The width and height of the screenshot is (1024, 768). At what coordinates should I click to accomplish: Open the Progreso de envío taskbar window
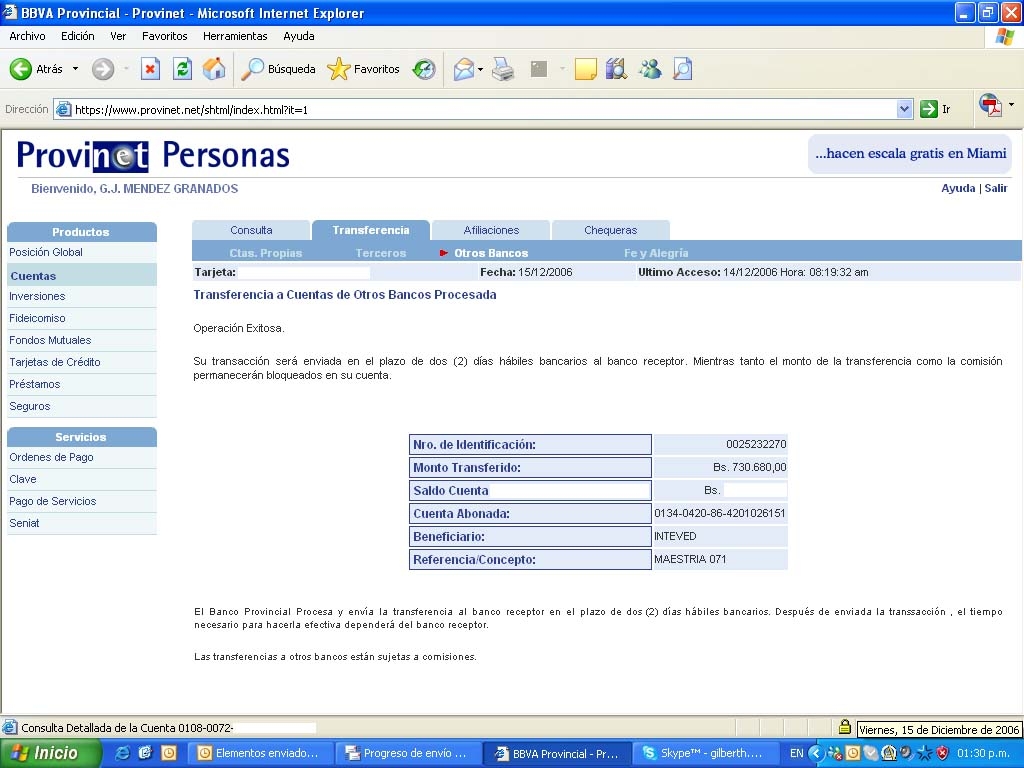point(409,753)
